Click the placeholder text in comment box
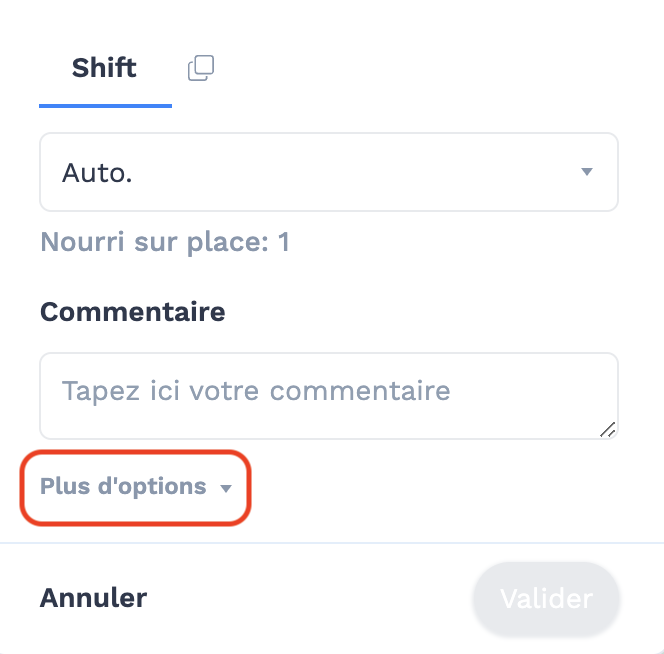 click(256, 391)
